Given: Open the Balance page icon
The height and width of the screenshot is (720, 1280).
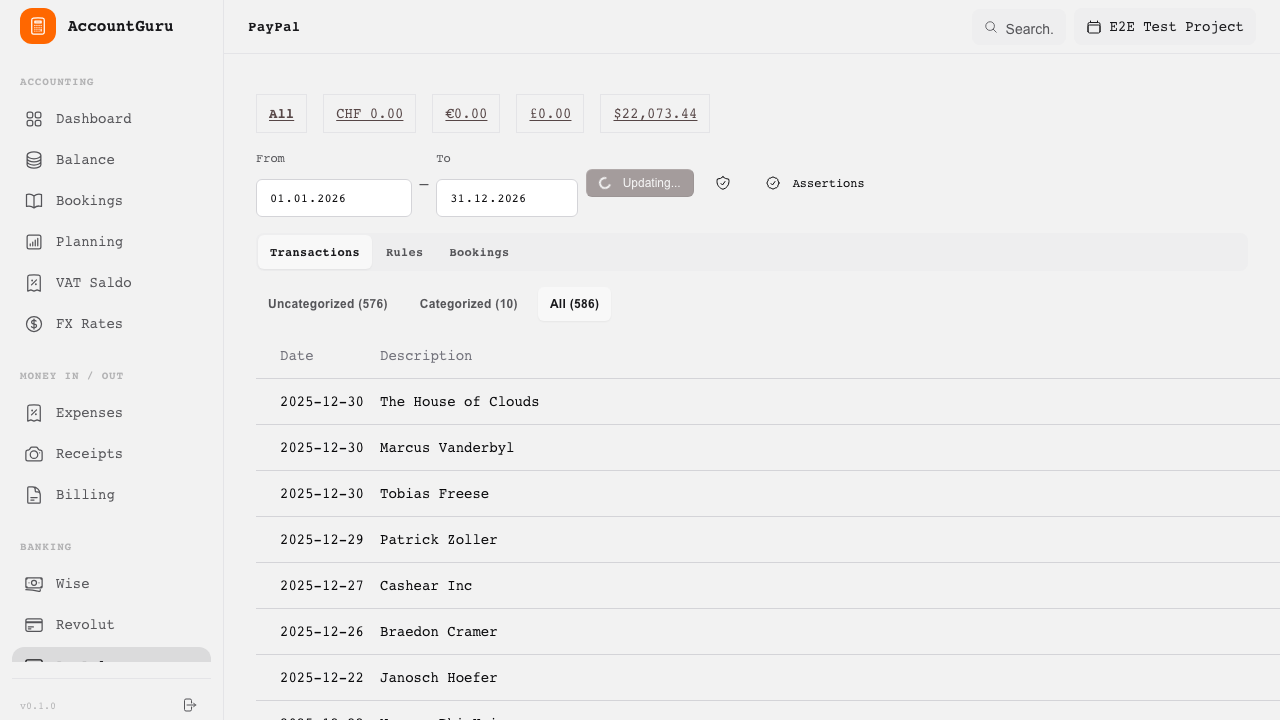Looking at the screenshot, I should point(34,160).
